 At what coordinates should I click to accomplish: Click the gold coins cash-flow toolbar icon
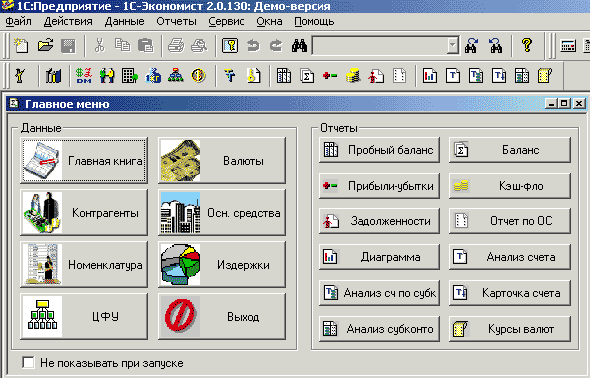click(x=353, y=76)
